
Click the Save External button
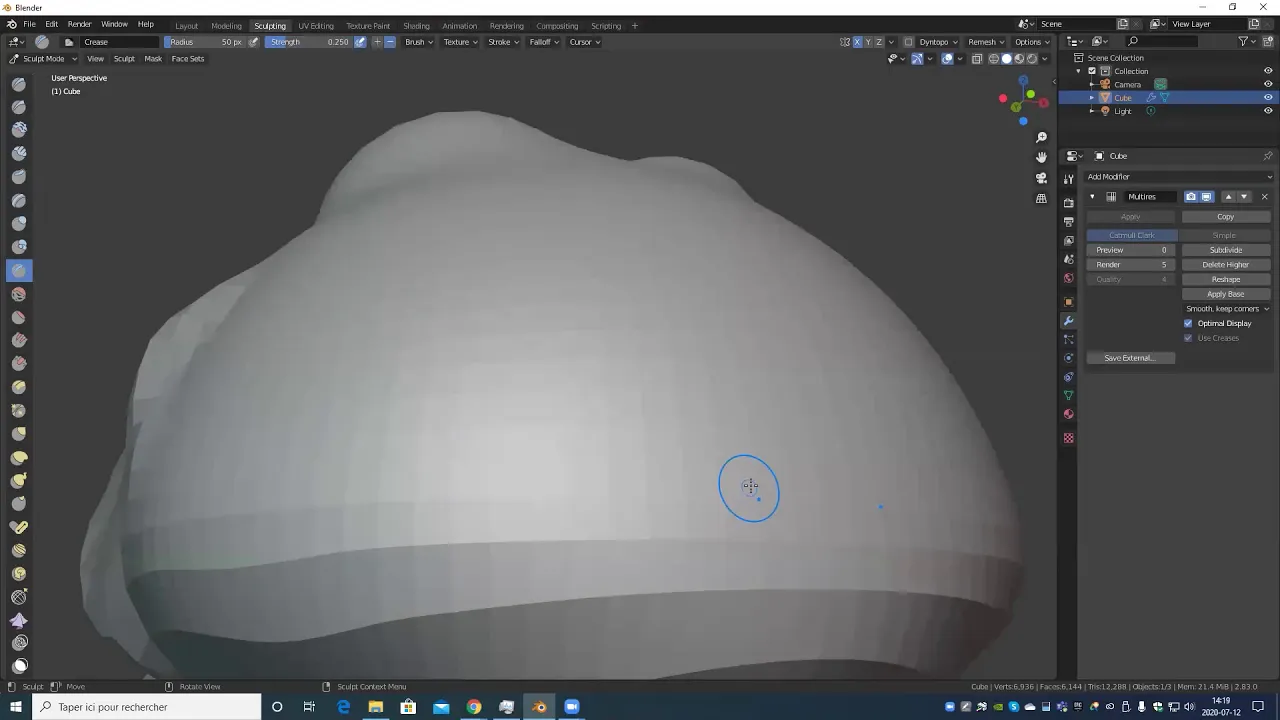[1130, 358]
